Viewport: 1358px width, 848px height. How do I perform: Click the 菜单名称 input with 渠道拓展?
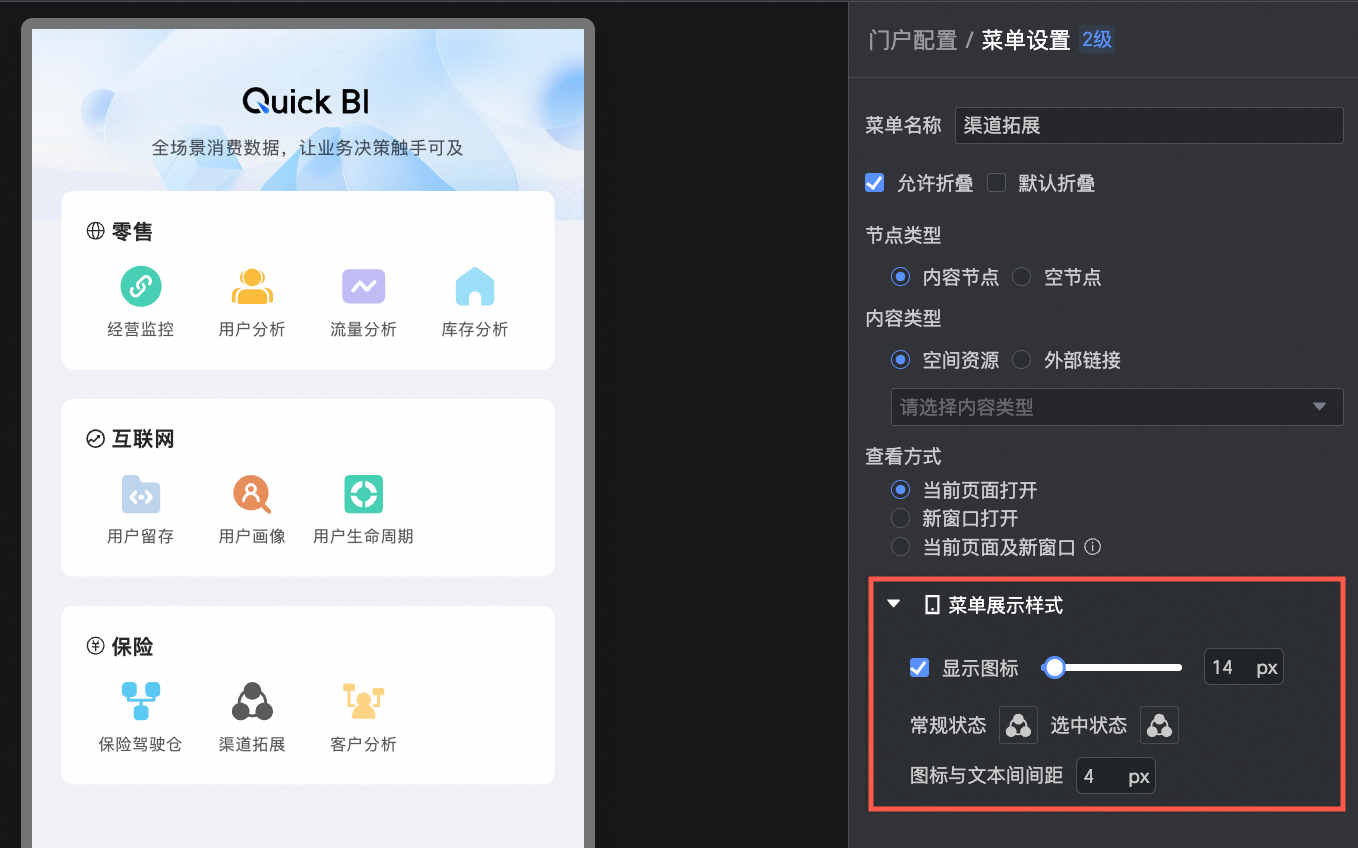pos(1149,125)
